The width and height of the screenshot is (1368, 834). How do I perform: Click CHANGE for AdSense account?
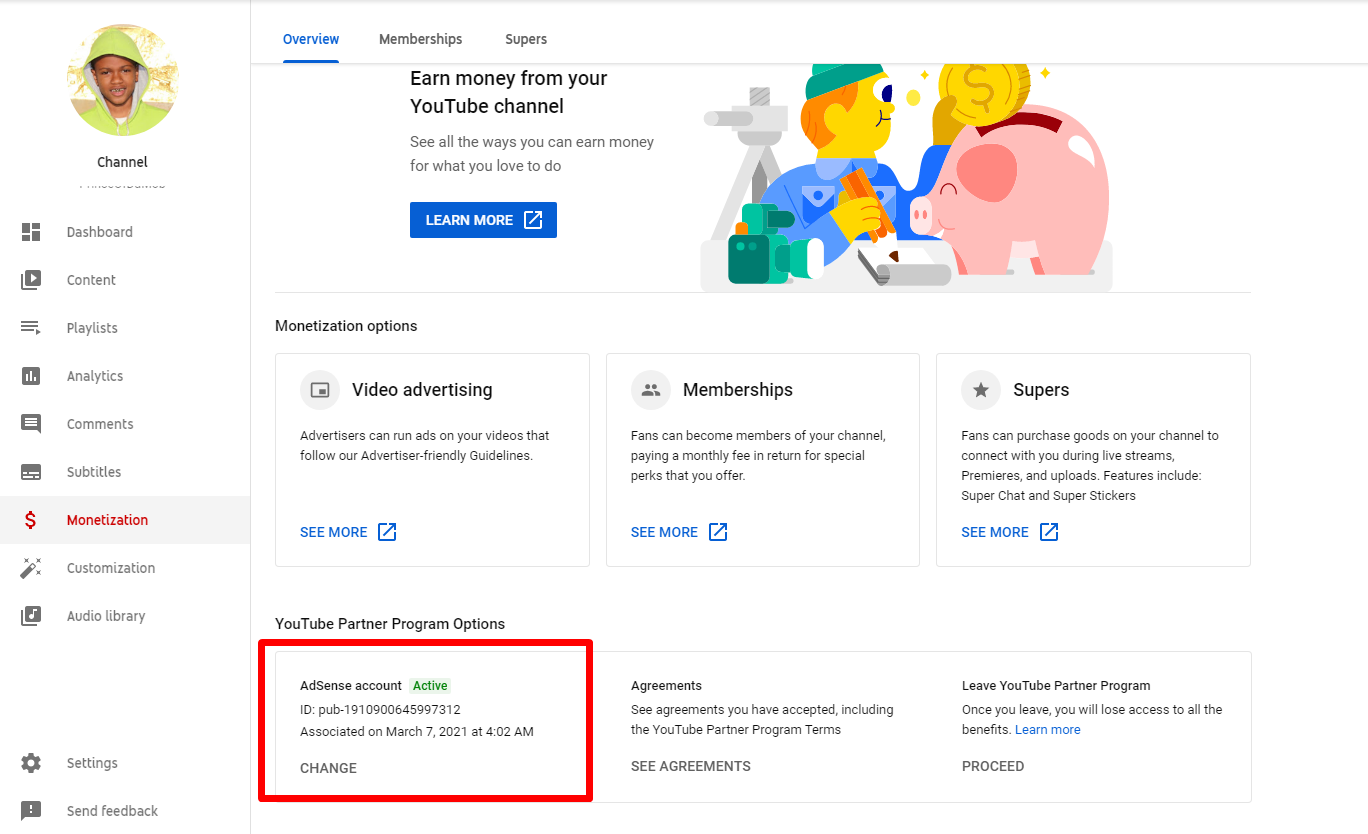tap(328, 768)
